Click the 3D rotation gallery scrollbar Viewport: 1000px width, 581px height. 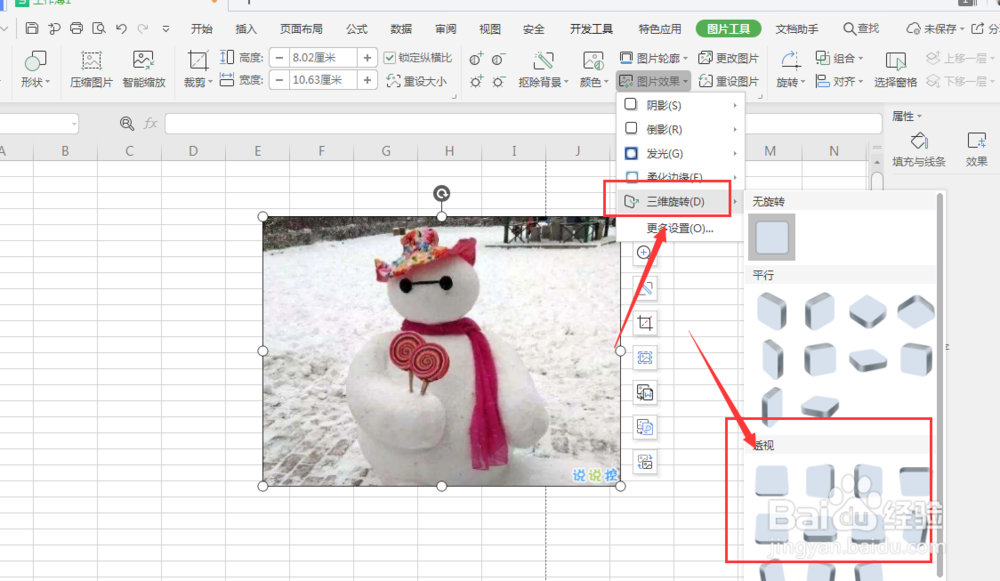pos(939,383)
